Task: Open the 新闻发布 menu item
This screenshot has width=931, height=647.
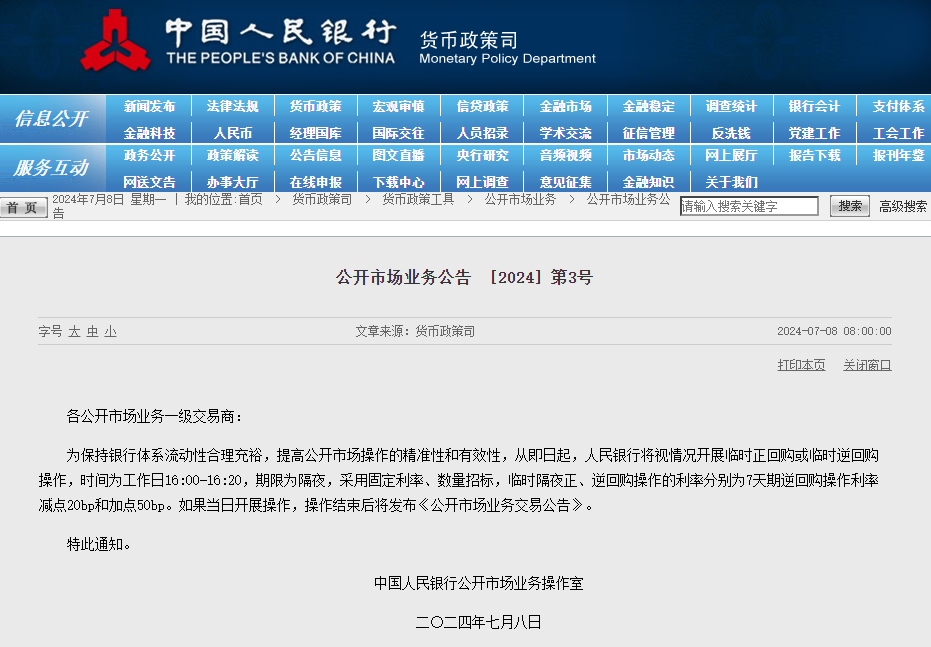Action: click(x=149, y=106)
